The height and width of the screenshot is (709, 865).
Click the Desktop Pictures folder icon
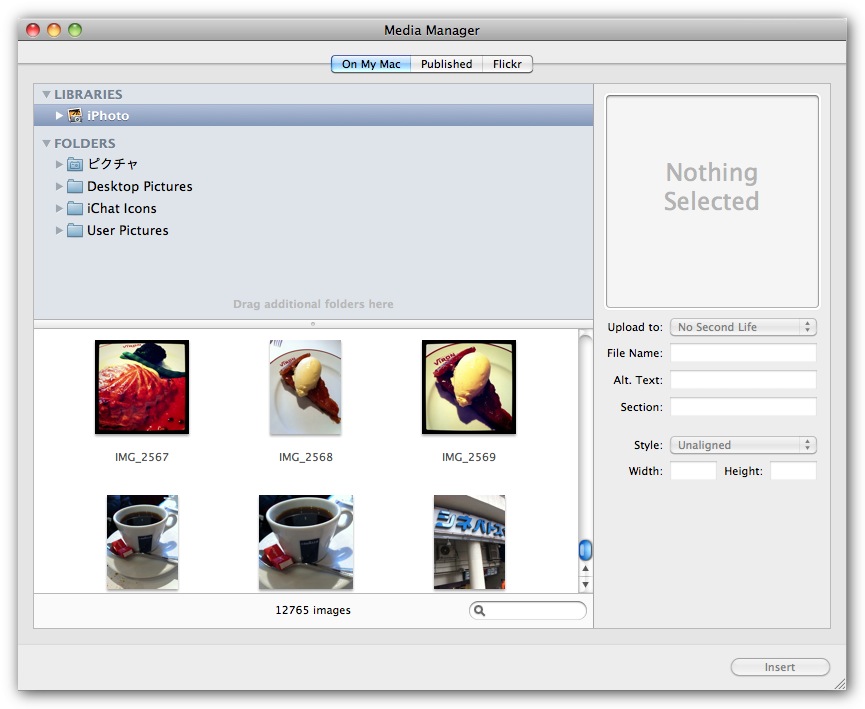pyautogui.click(x=75, y=187)
